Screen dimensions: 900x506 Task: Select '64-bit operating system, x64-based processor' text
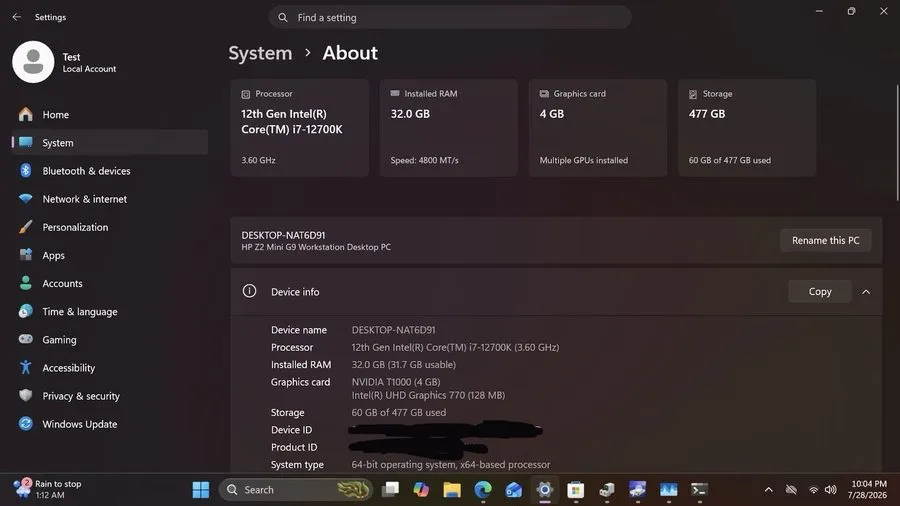tap(451, 465)
